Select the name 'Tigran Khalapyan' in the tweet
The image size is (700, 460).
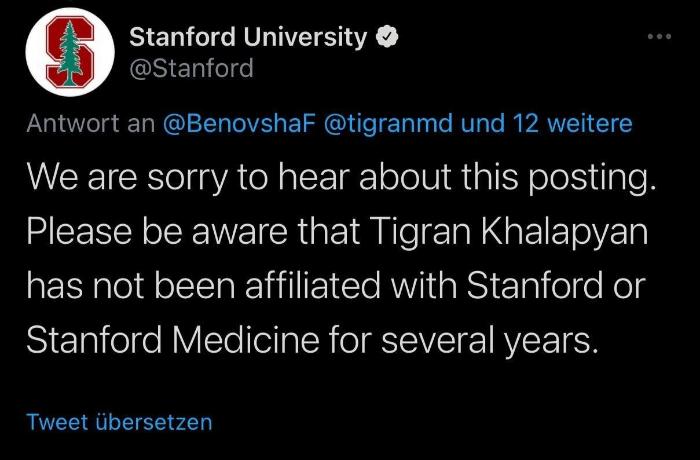tap(509, 233)
